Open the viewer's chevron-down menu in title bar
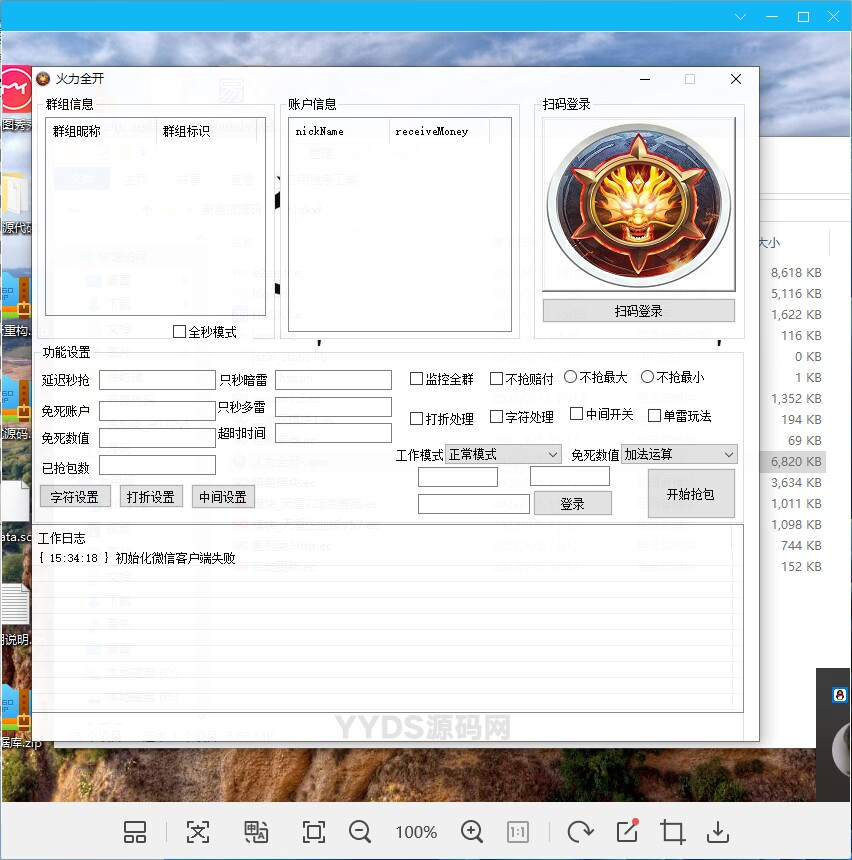The width and height of the screenshot is (852, 860). pos(741,16)
